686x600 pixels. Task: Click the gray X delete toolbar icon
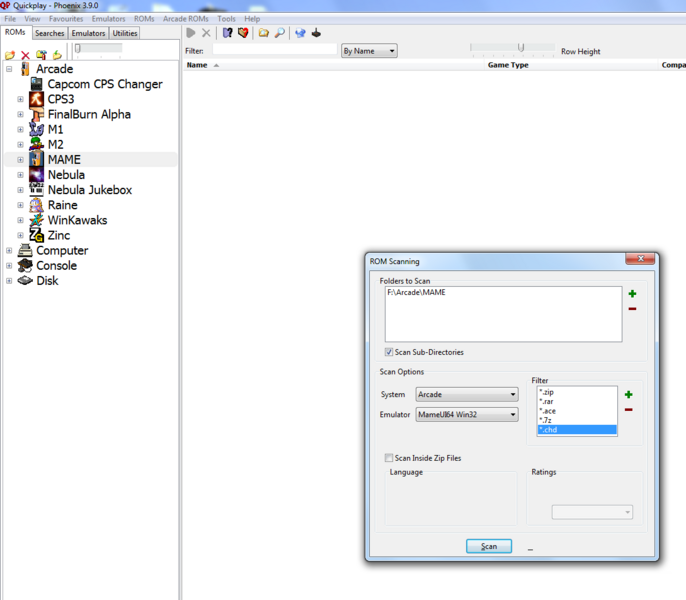[x=206, y=33]
